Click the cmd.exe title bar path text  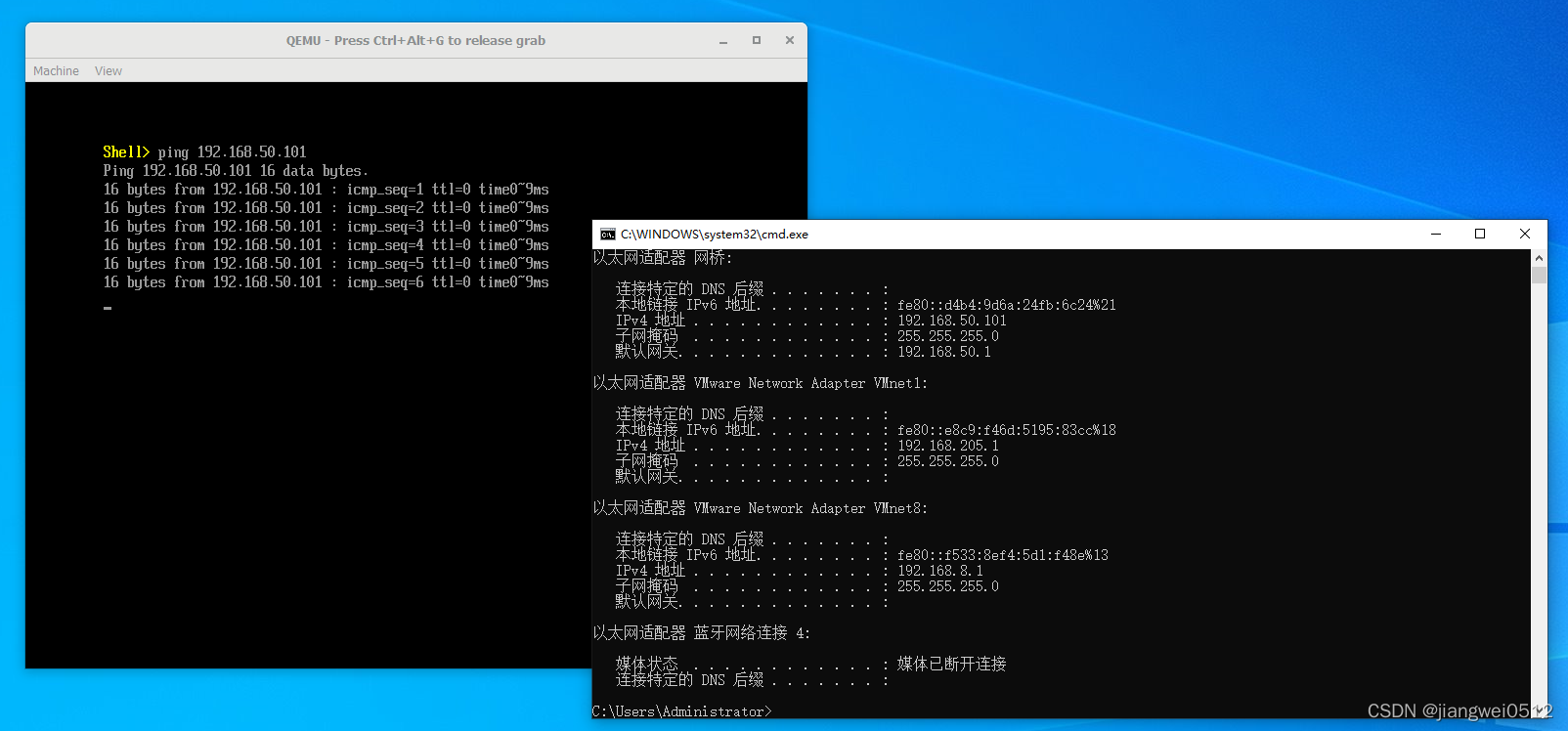(x=714, y=235)
